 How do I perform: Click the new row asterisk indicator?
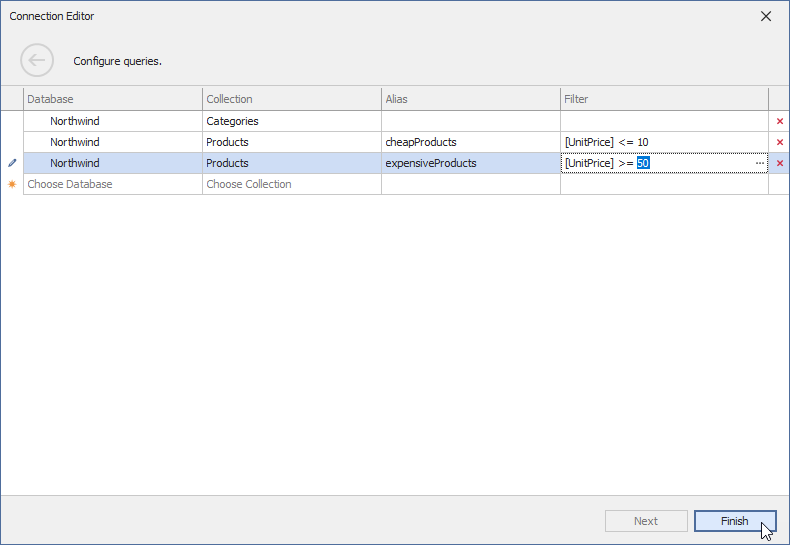coord(12,184)
